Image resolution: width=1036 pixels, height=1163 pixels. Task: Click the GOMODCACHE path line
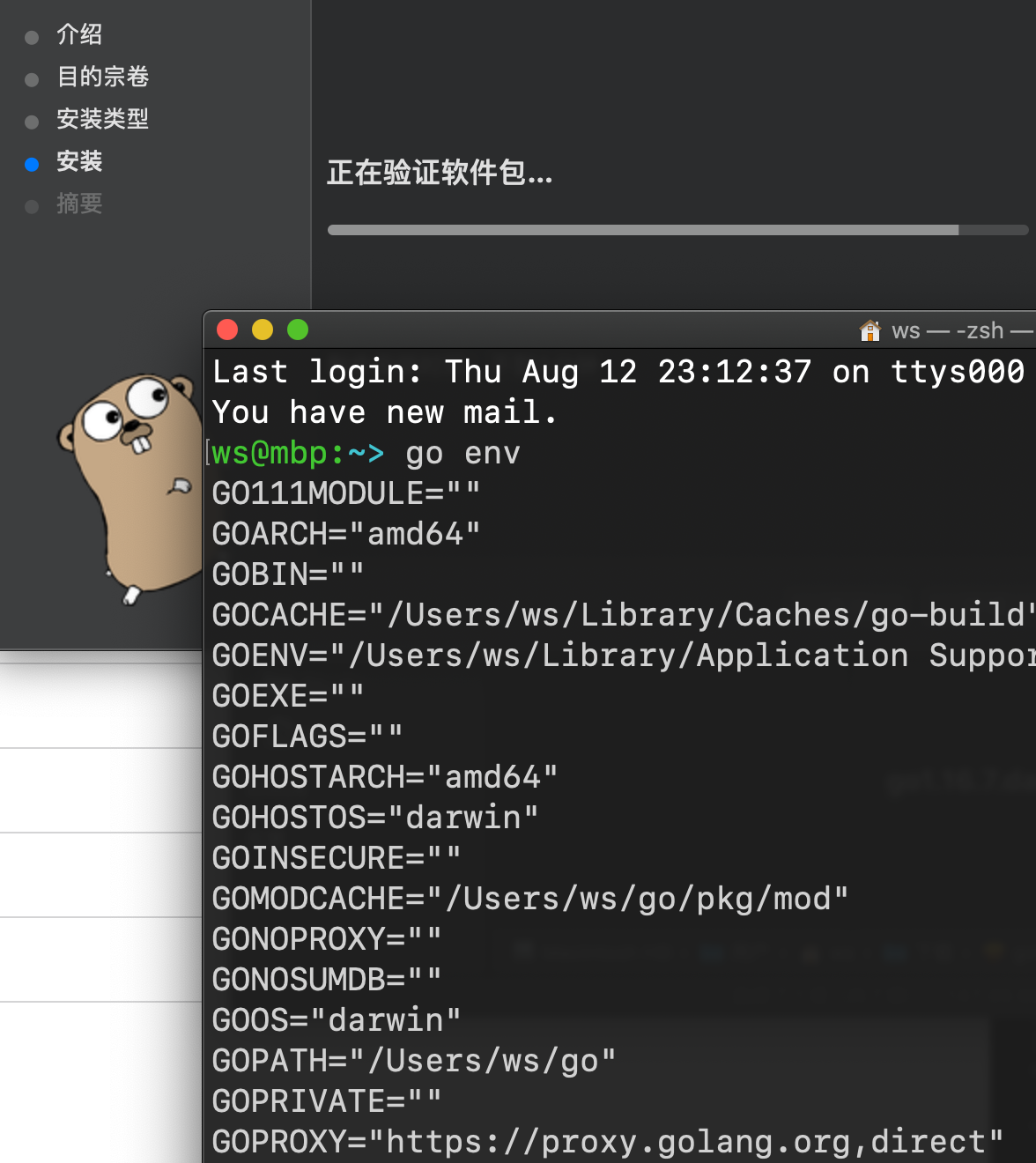[530, 899]
